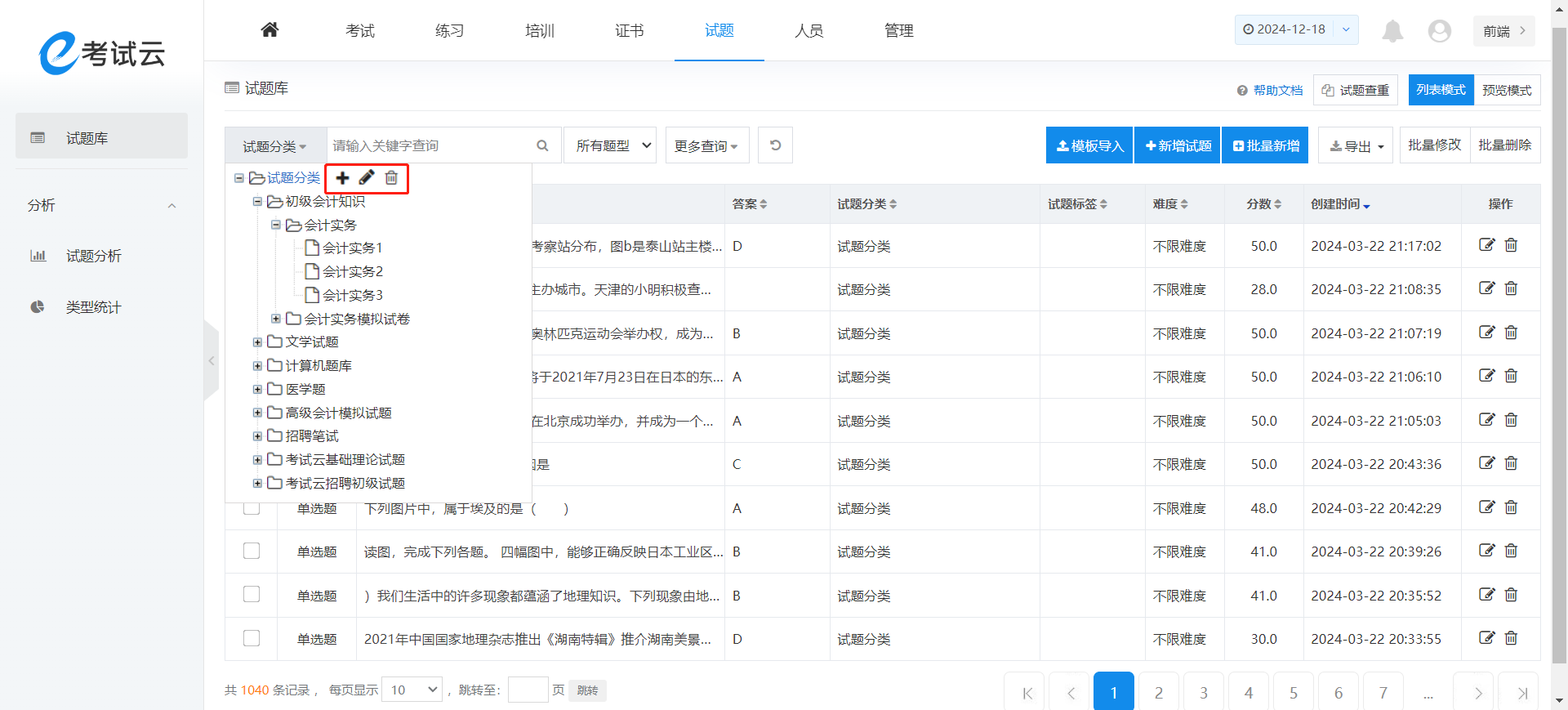Image resolution: width=1568 pixels, height=710 pixels.
Task: Open the 帮助文档 link
Action: tap(1277, 90)
